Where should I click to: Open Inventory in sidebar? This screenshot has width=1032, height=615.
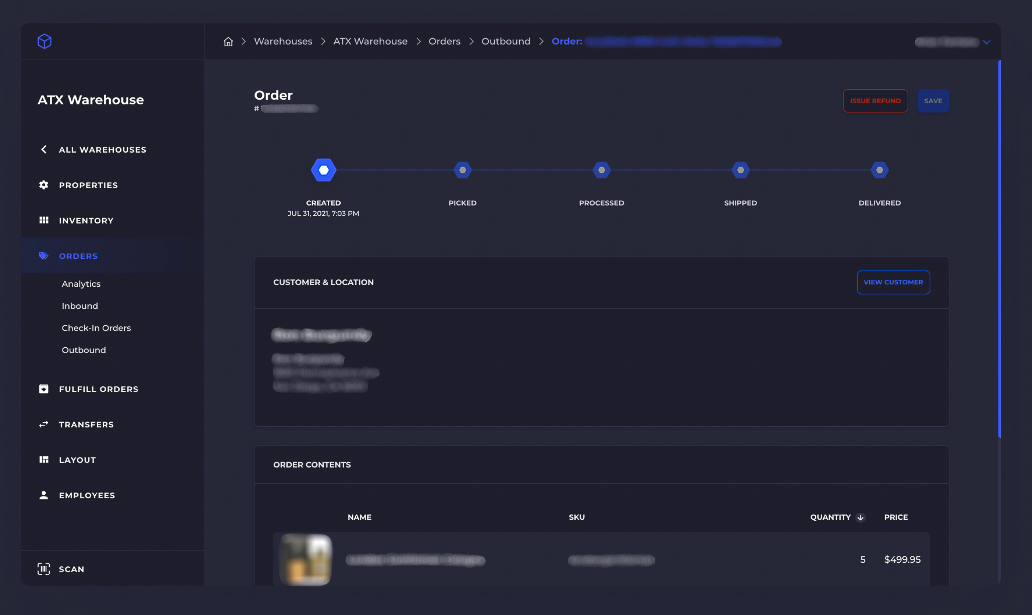[86, 221]
